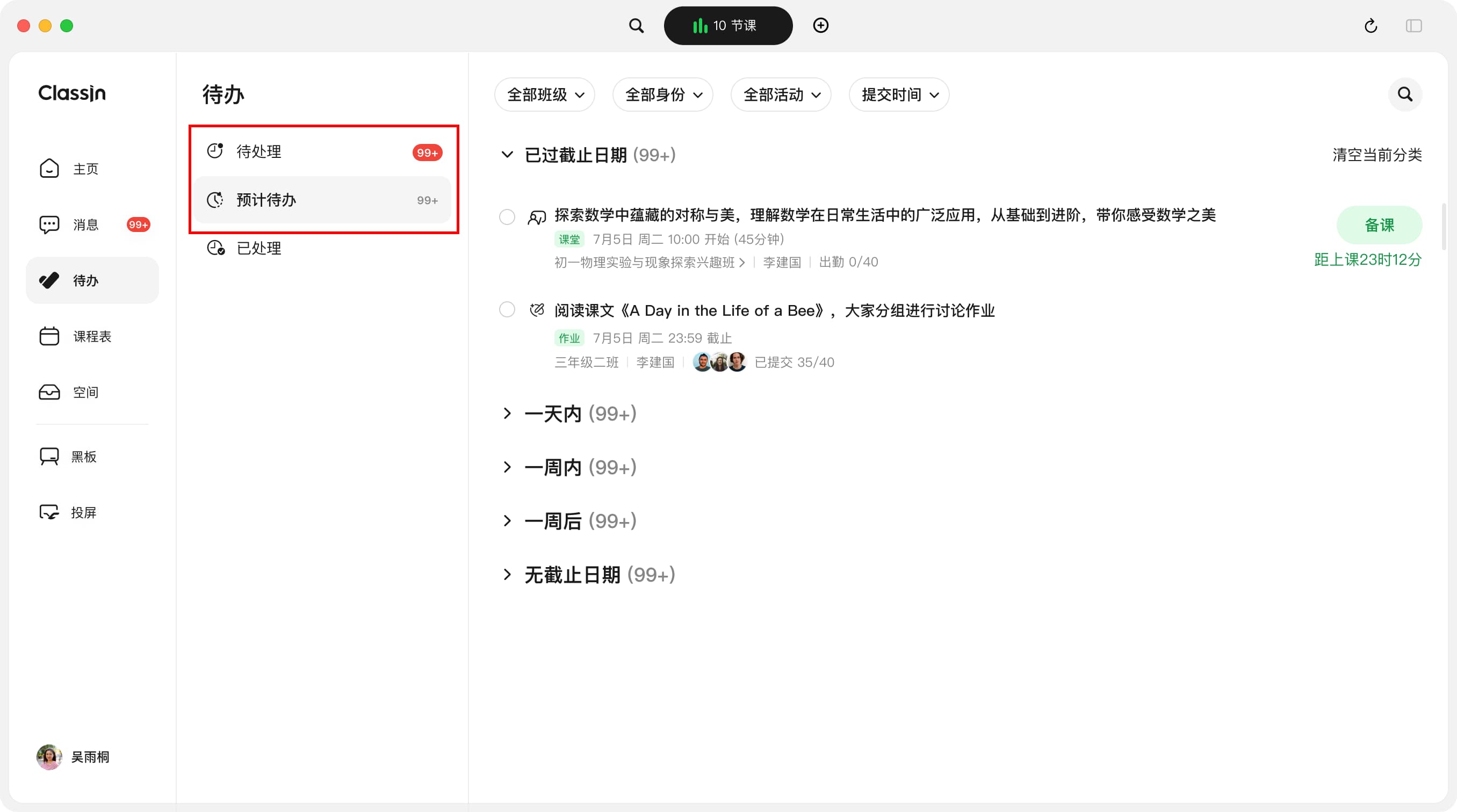Expand the 一周后 section
This screenshot has height=812, width=1457.
pos(507,521)
